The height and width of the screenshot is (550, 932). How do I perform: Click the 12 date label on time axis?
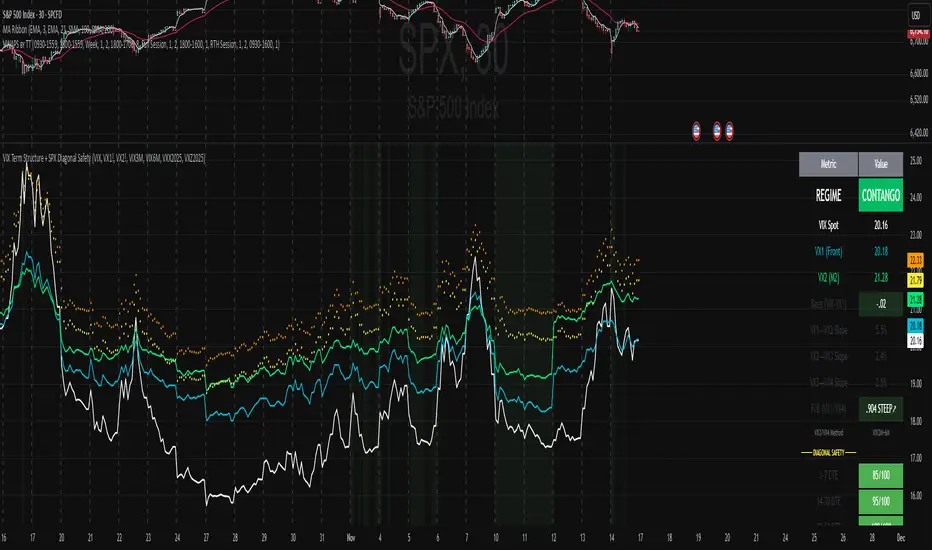pos(553,538)
